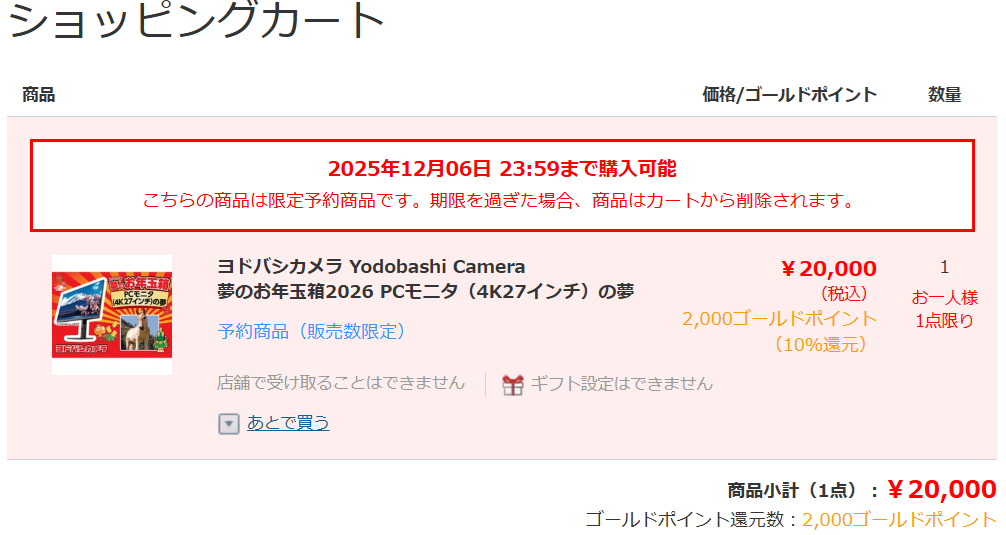Click the quantity value 1

pos(944,267)
